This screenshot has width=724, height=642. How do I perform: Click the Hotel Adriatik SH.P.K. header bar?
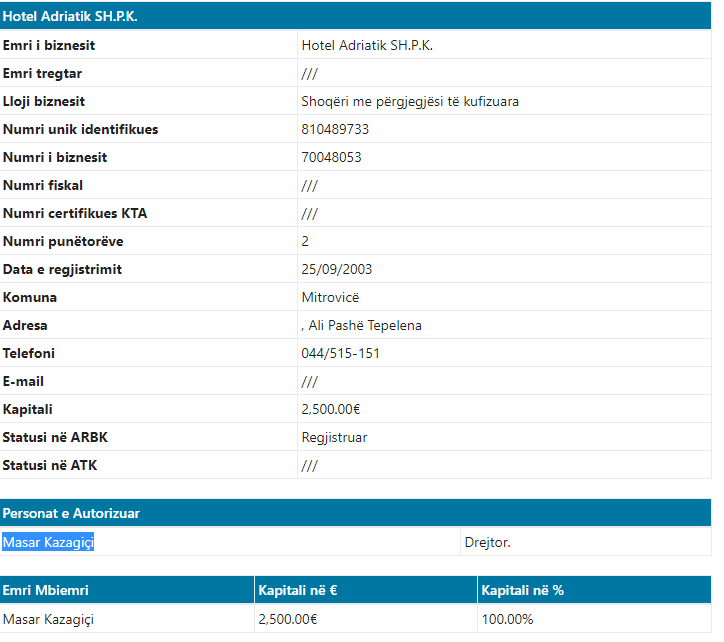coord(356,17)
